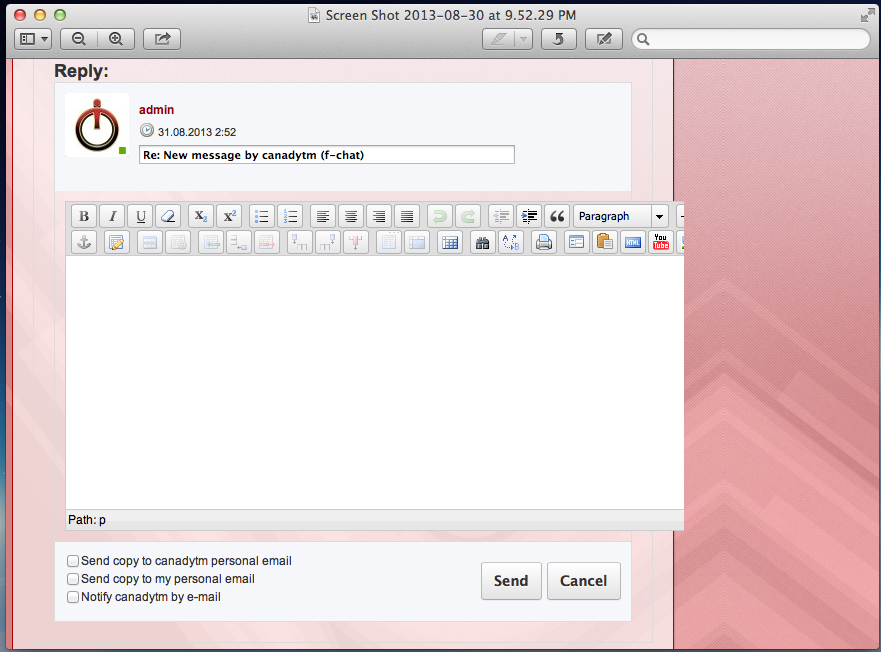The width and height of the screenshot is (881, 652).
Task: Align text left
Action: [323, 216]
